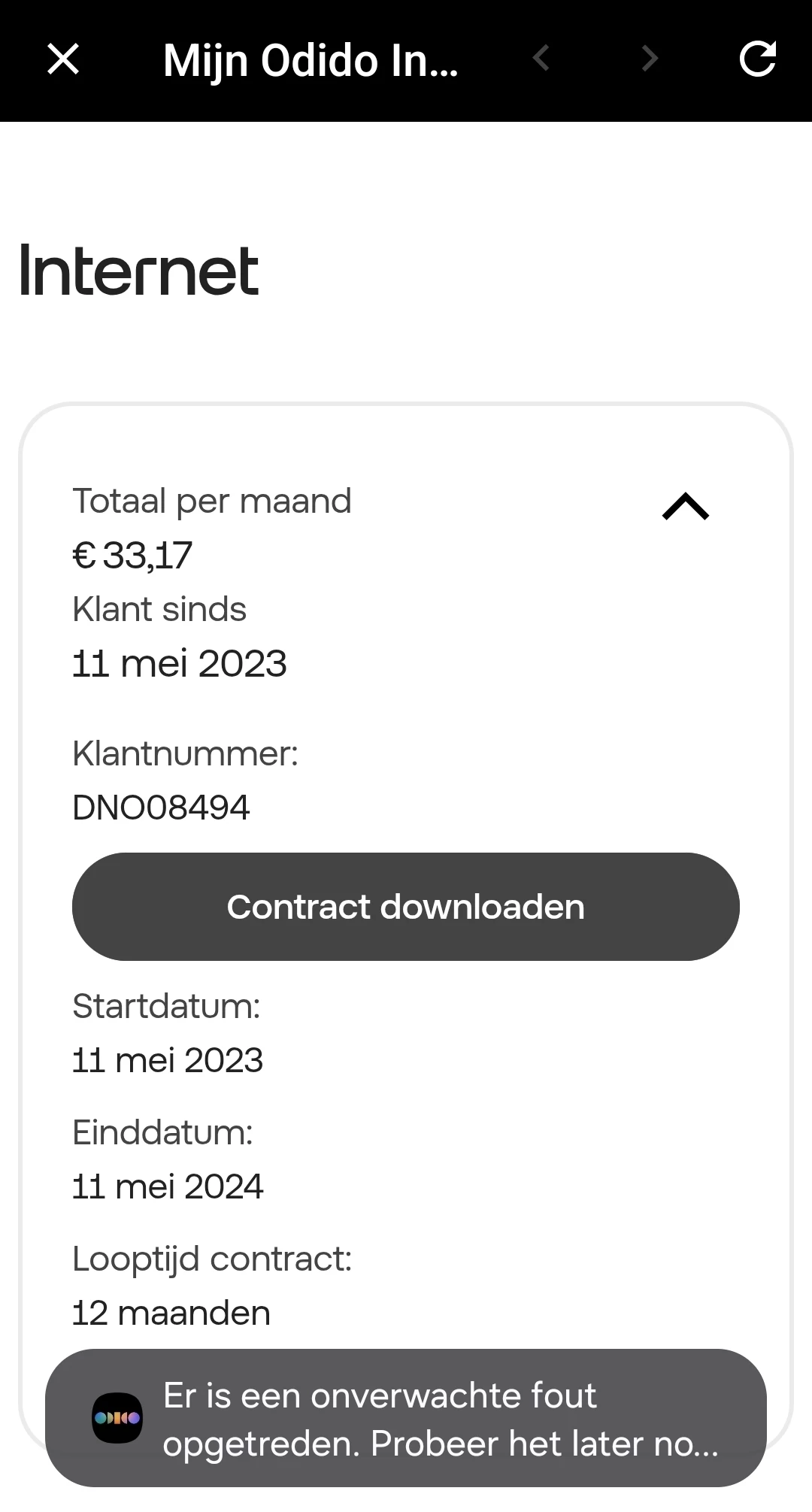812x1512 pixels.
Task: Close the in-app browser with the X icon
Action: pyautogui.click(x=63, y=59)
